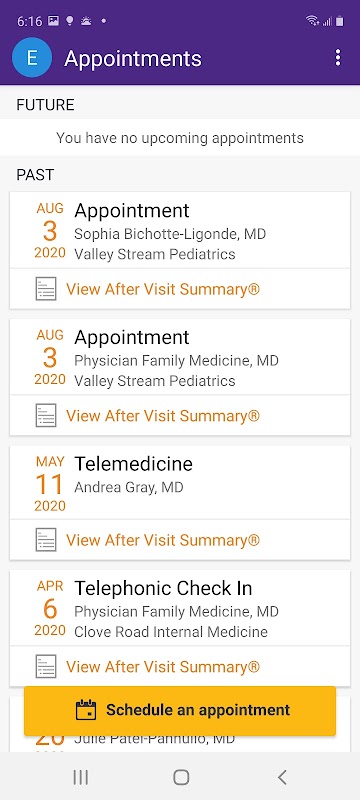Click the summary document icon under Physician Family Medicine Aug 3
Screen dimensions: 360x800
click(x=46, y=416)
